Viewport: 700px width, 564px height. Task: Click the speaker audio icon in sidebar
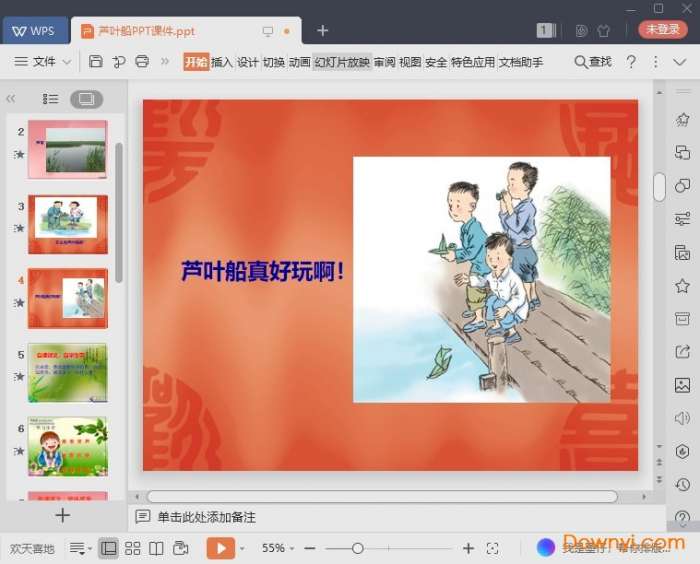[x=683, y=418]
